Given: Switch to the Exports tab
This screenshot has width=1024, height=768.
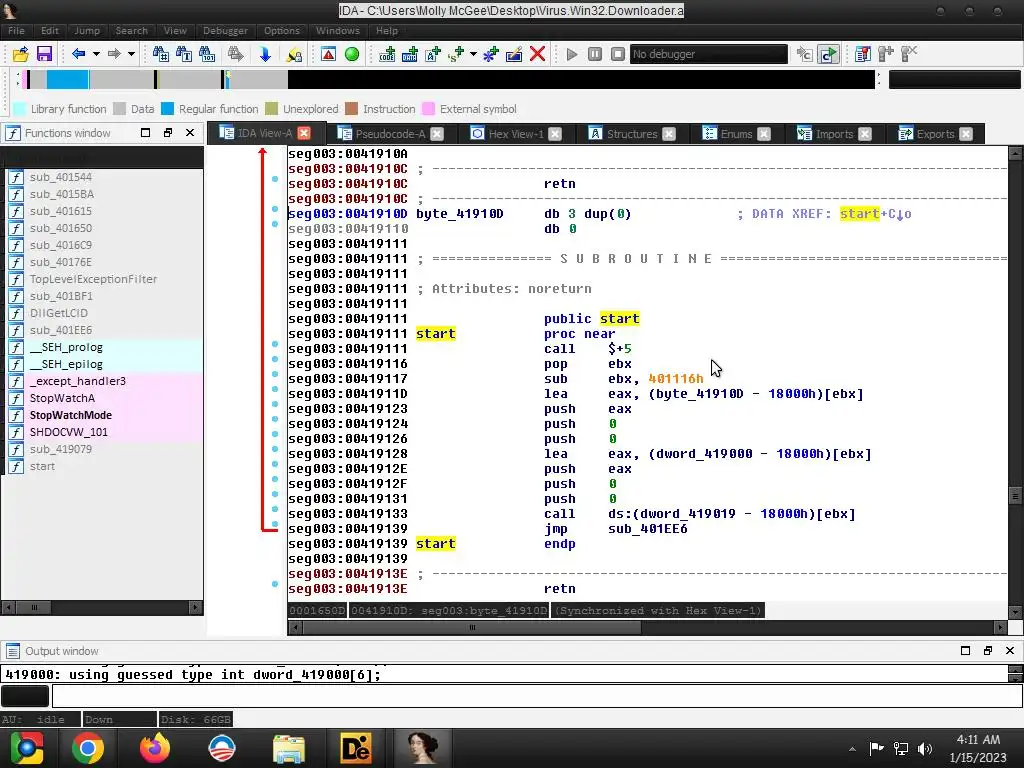Looking at the screenshot, I should coord(935,134).
